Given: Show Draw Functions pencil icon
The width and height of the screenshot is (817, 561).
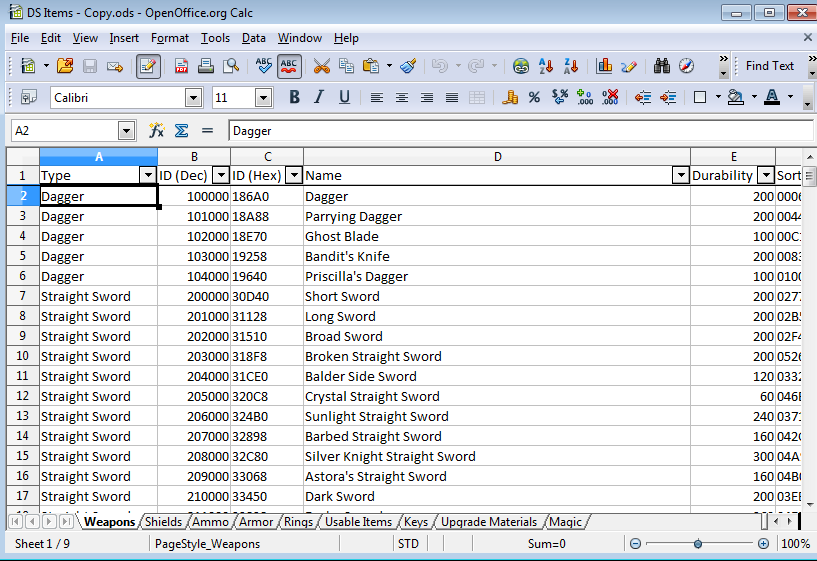Looking at the screenshot, I should point(629,66).
